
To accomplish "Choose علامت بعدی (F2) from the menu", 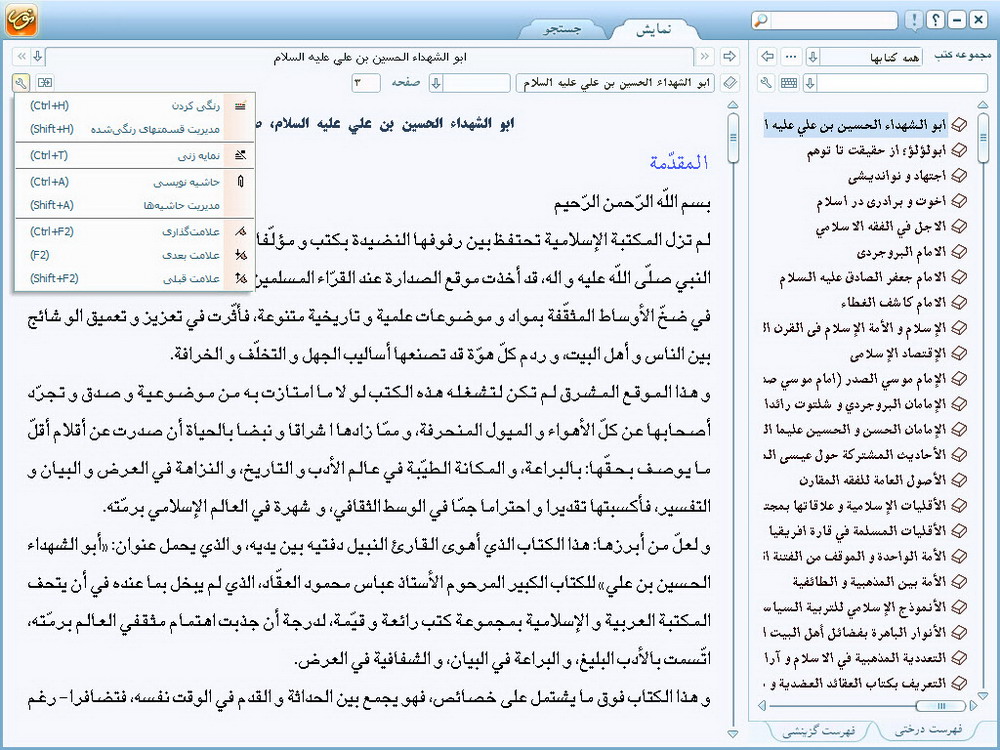I will pos(135,255).
